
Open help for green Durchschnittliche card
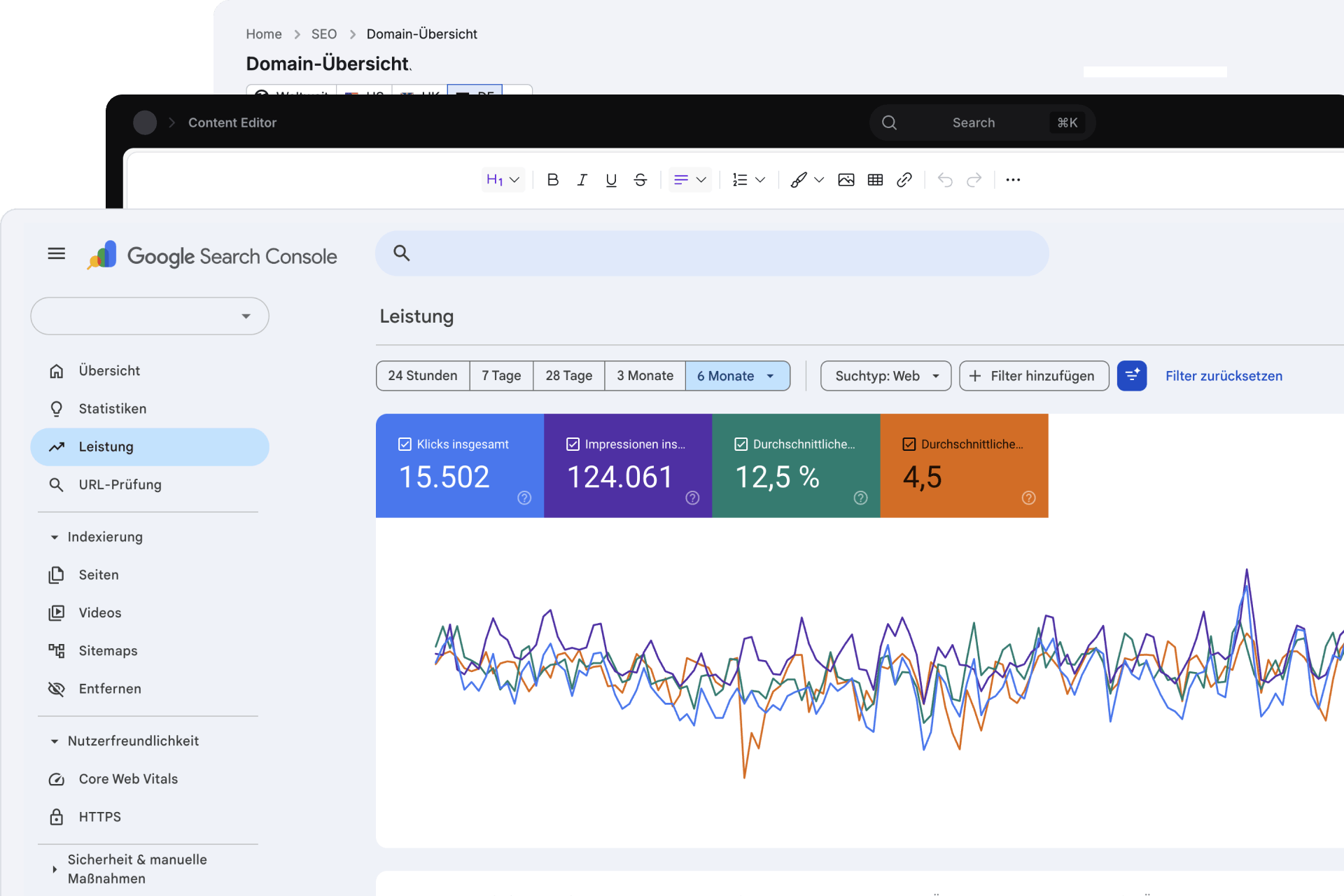(860, 498)
